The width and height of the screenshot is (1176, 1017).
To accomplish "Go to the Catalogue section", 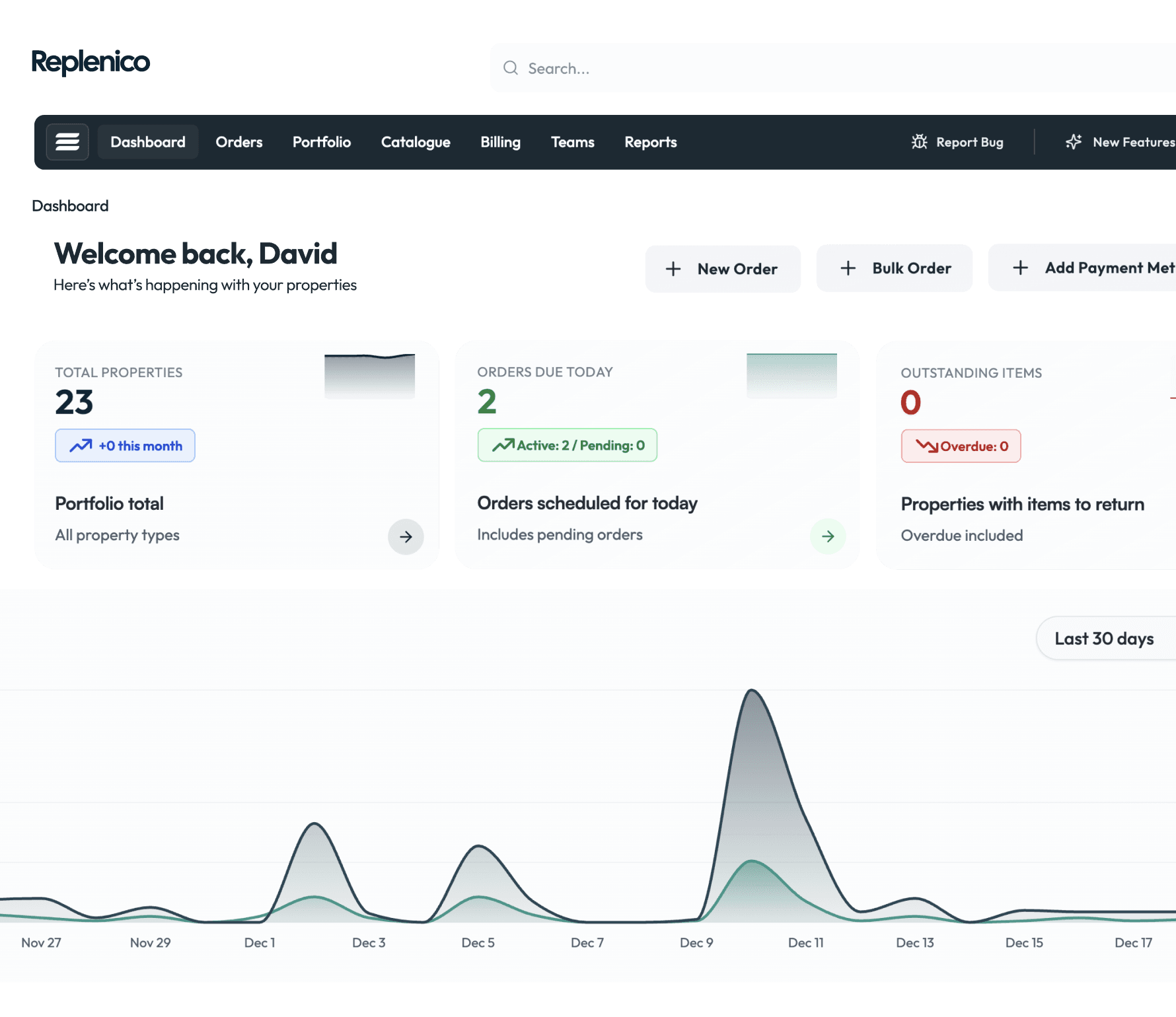I will (416, 142).
